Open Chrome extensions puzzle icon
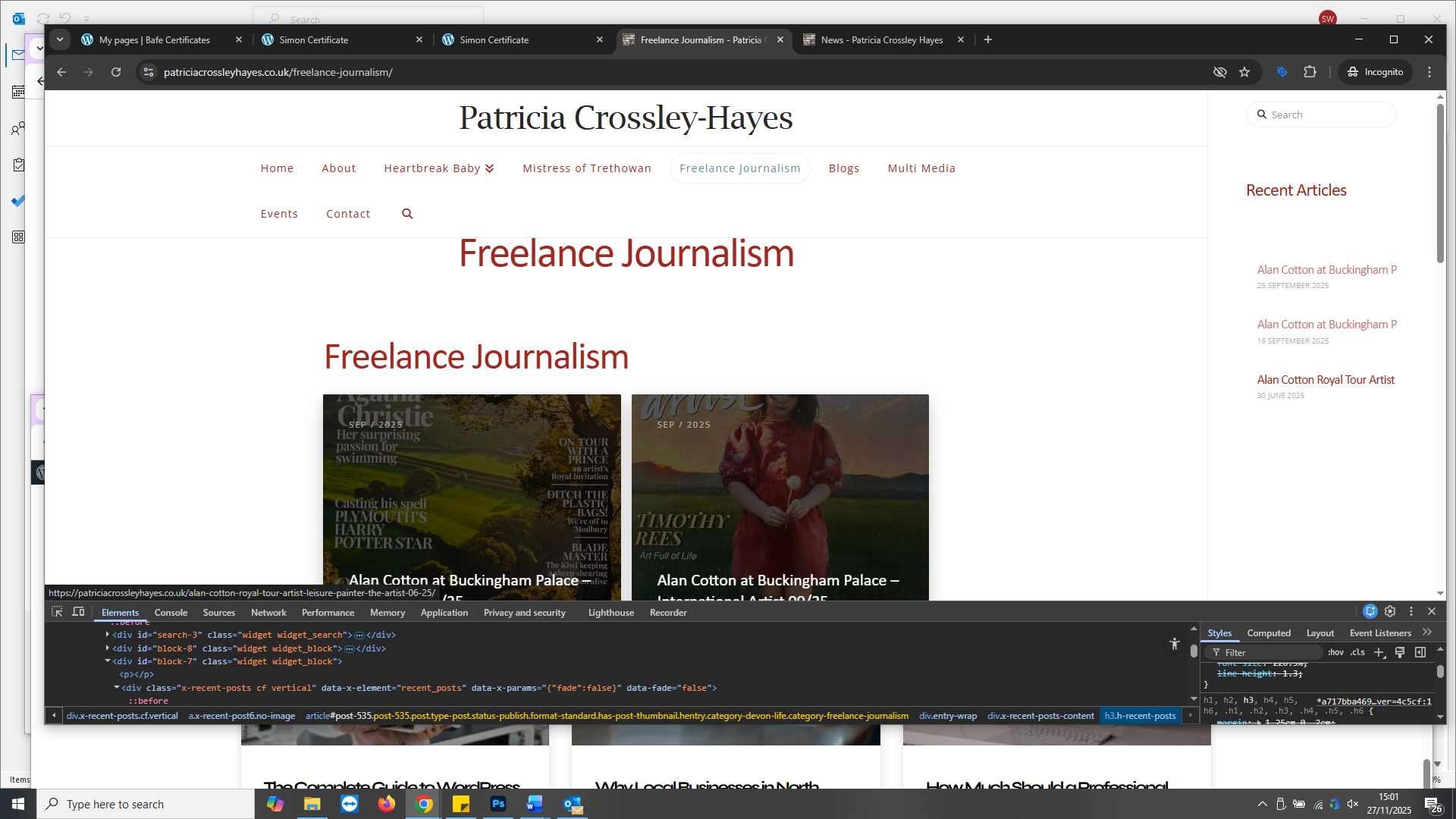 coord(1310,72)
